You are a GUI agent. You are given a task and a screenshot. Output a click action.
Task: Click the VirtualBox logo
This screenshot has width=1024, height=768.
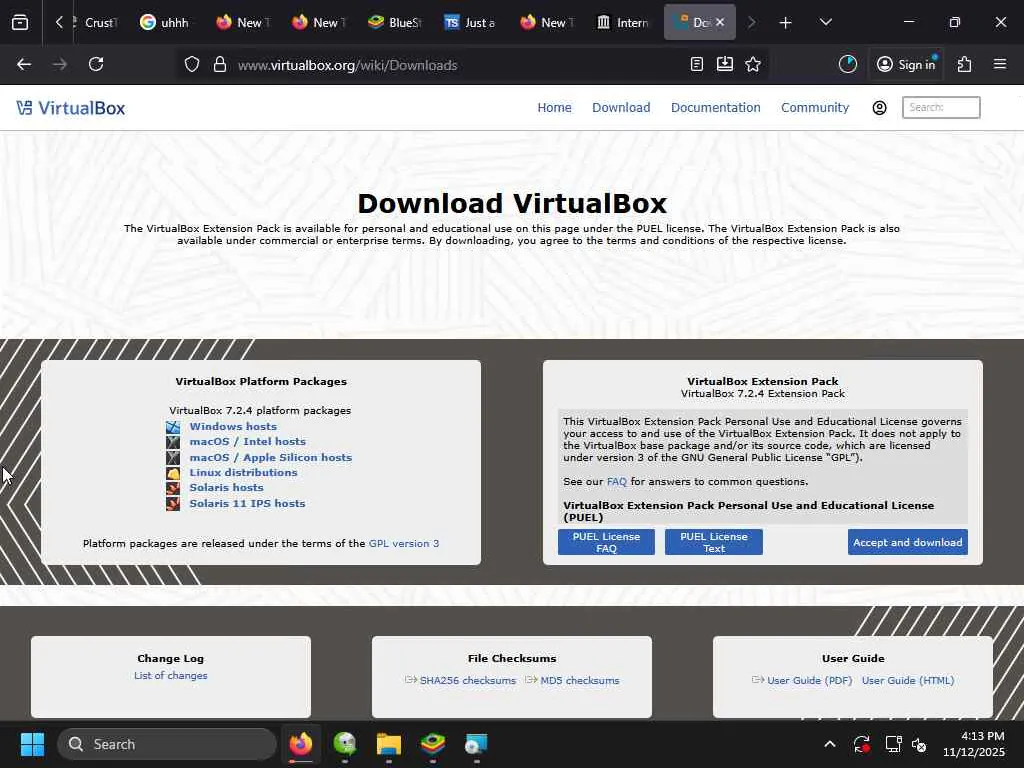click(x=71, y=108)
